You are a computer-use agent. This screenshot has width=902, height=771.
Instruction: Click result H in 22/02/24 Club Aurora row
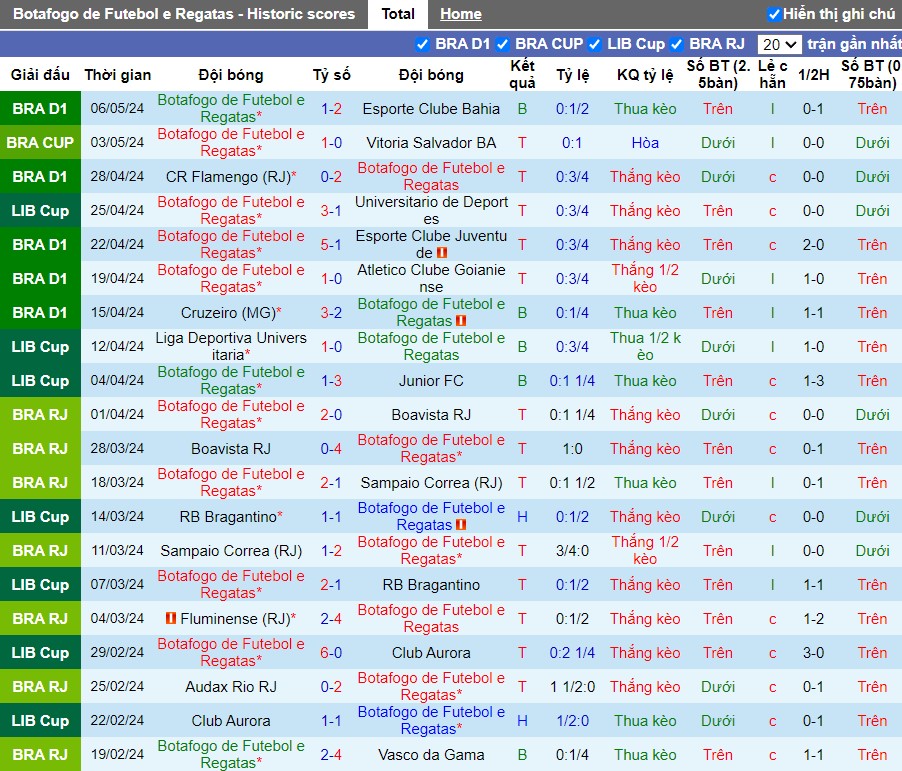(x=522, y=720)
